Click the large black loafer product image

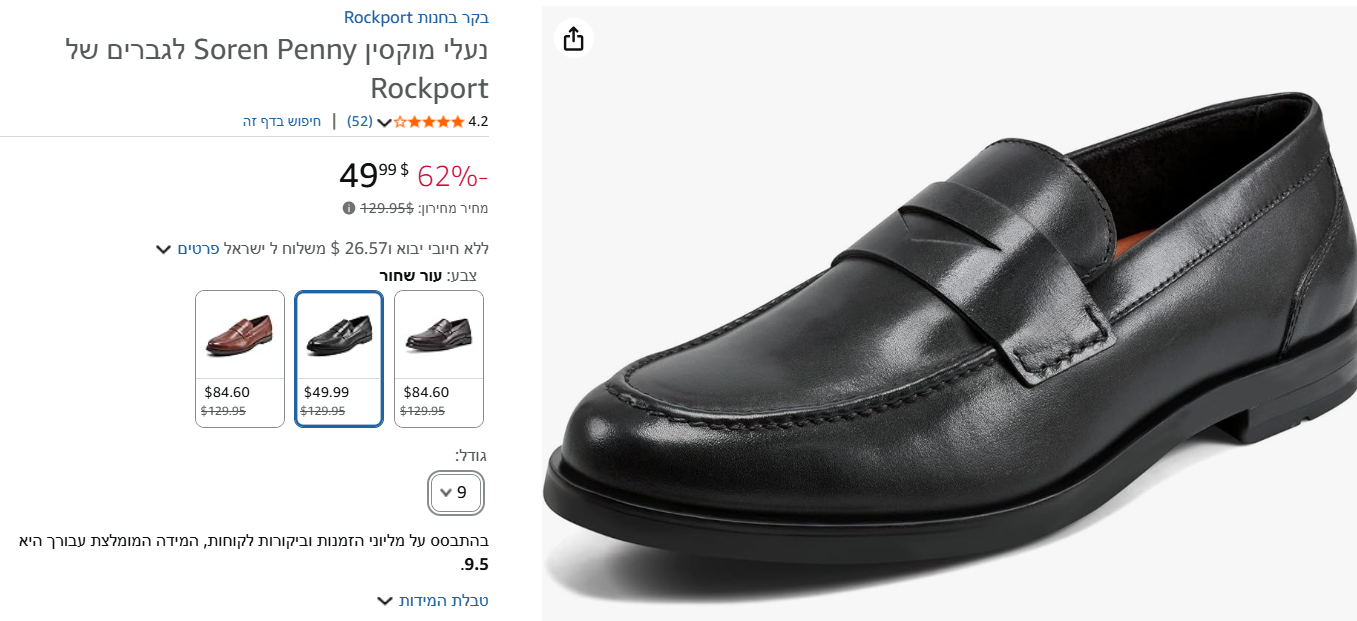[948, 330]
